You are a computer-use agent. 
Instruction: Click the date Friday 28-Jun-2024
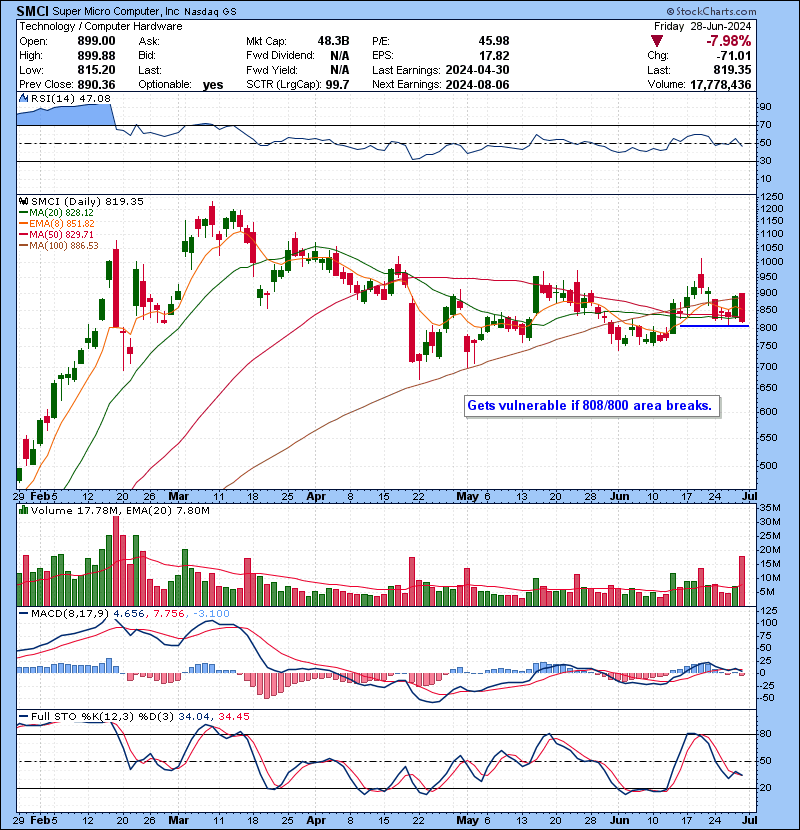coord(702,26)
